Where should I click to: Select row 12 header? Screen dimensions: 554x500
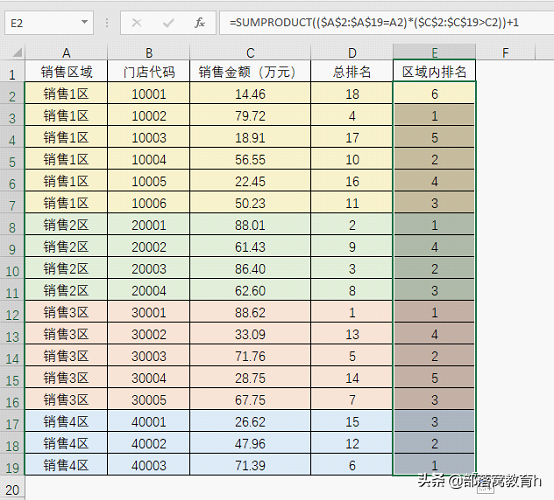click(12, 312)
